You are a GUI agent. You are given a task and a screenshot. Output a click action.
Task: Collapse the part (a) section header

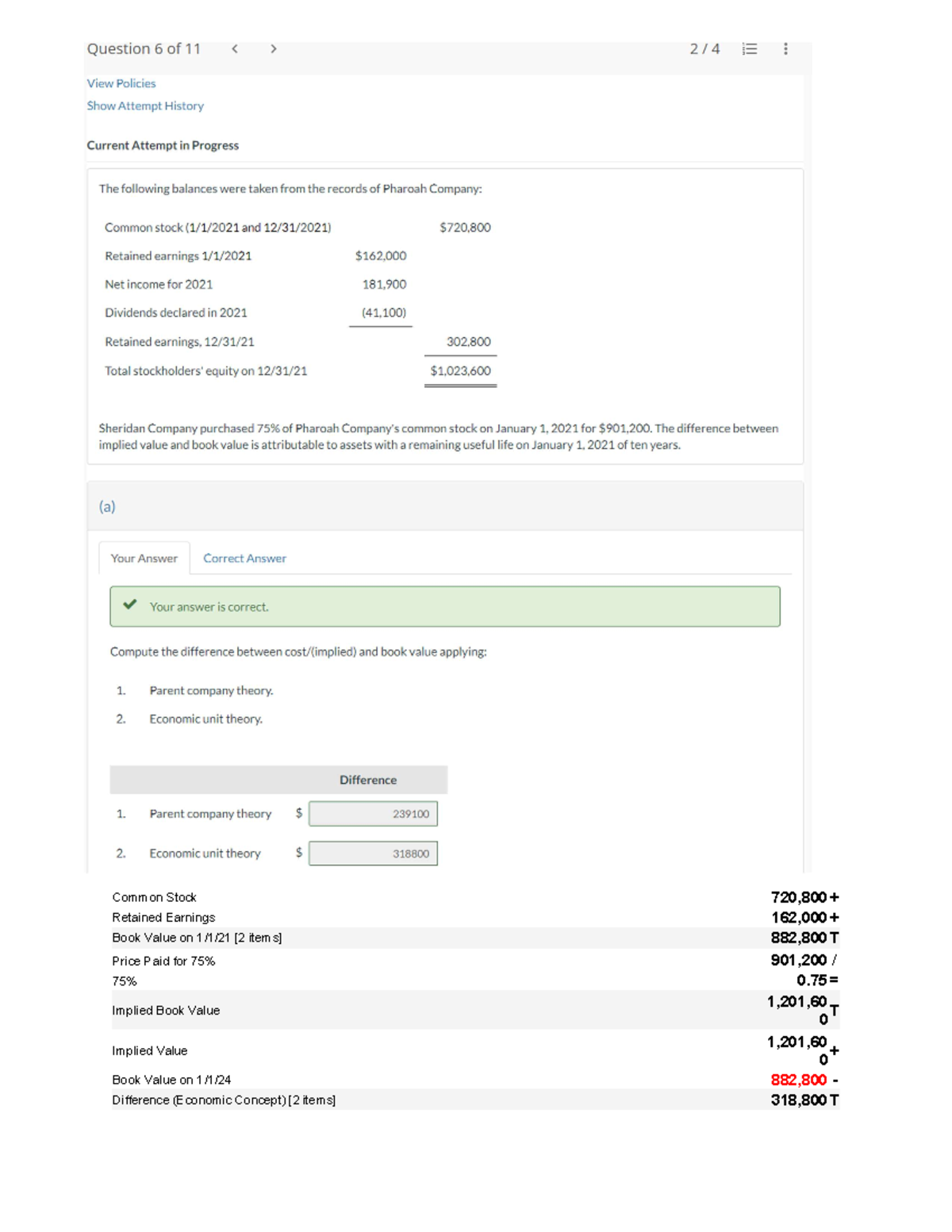(x=444, y=506)
